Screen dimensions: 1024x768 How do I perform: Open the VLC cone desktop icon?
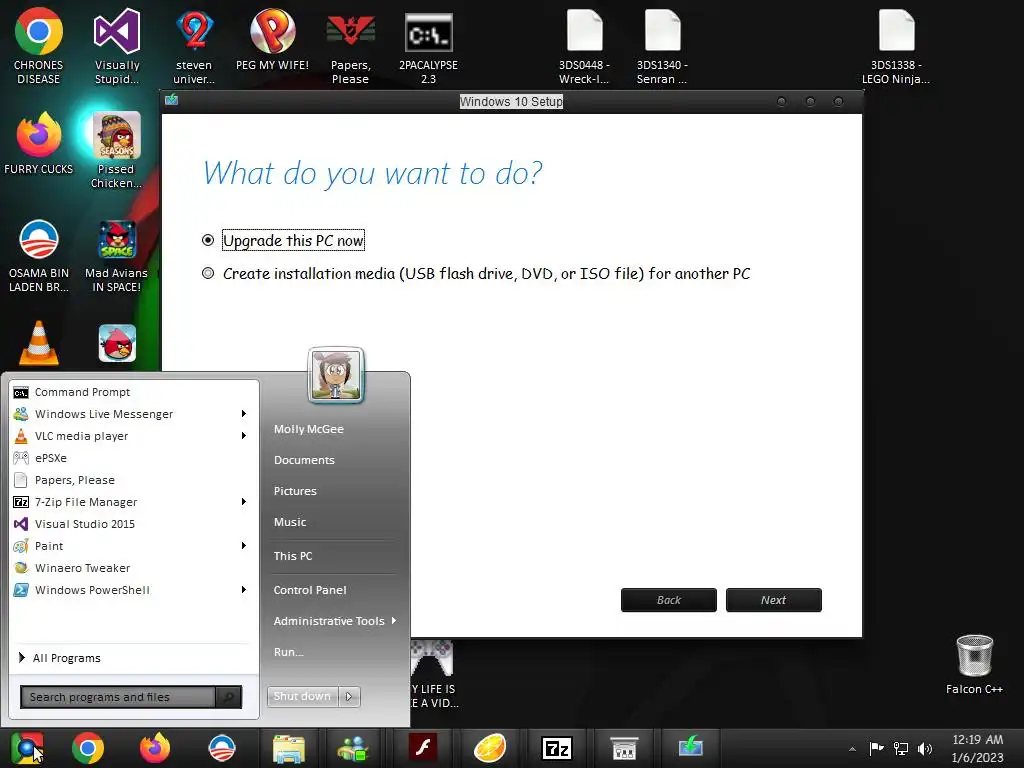[x=39, y=343]
